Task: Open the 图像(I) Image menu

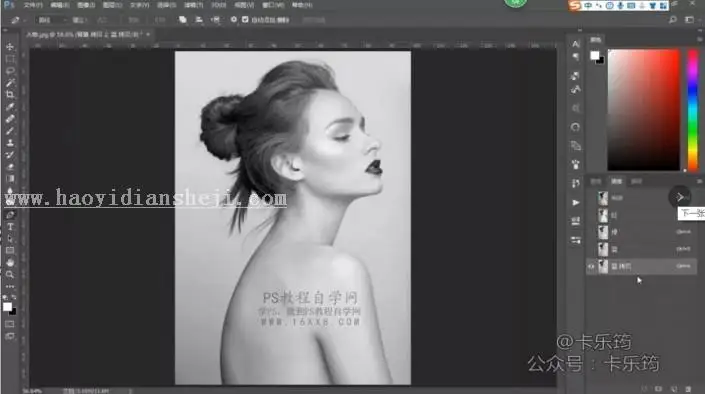Action: (86, 5)
